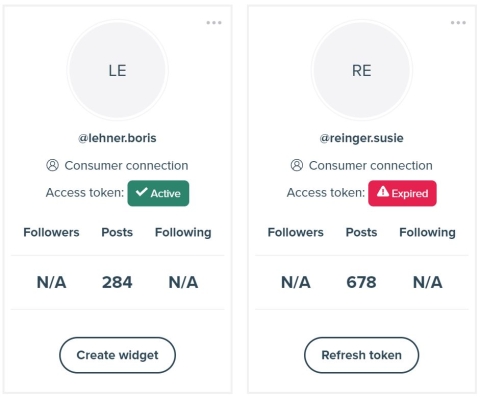Click the red Expired token badge
Screen dimensions: 480x399
[402, 193]
